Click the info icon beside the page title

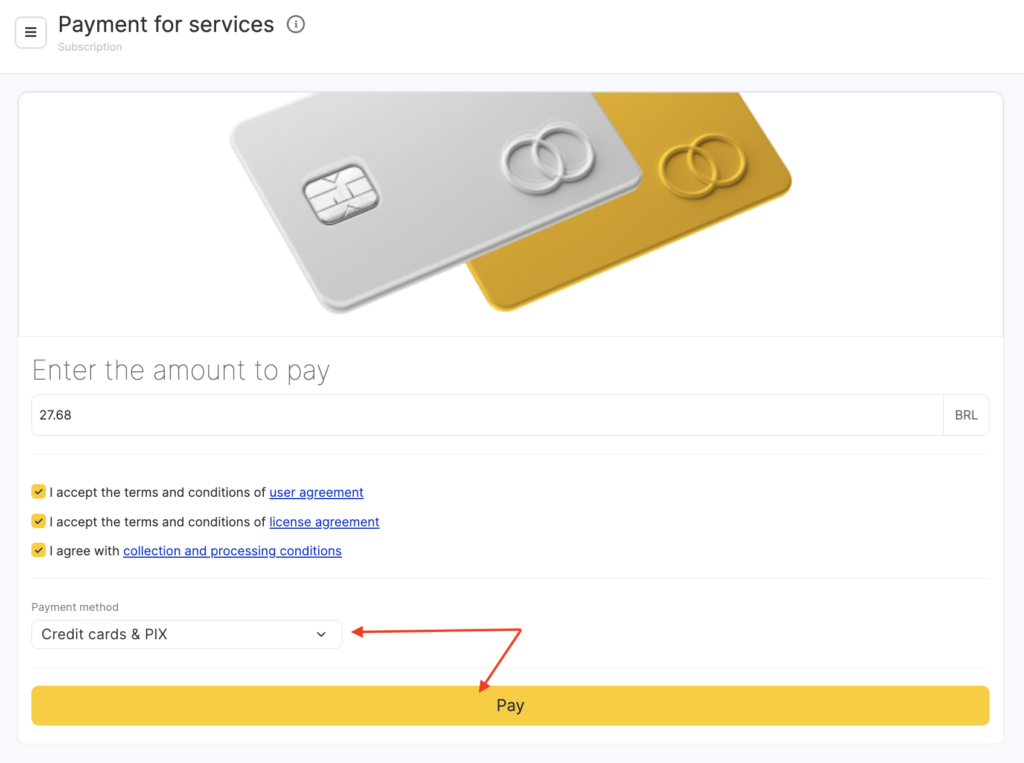(295, 25)
